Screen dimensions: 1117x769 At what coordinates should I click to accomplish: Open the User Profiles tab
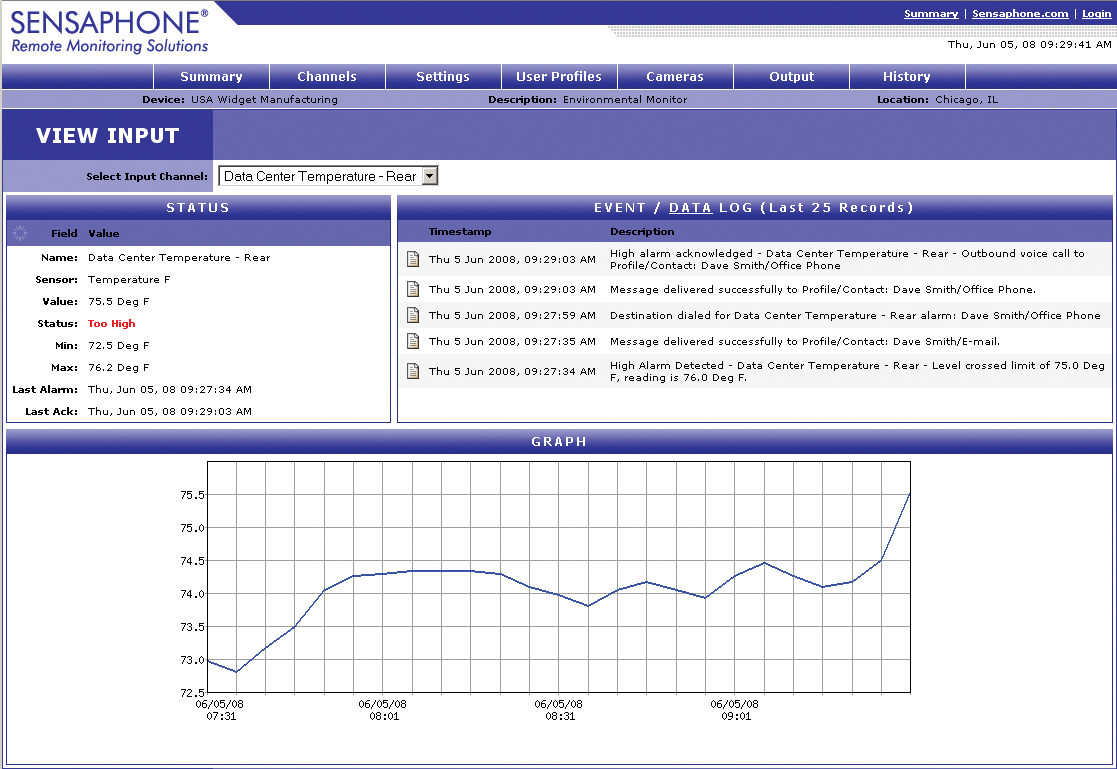(559, 77)
